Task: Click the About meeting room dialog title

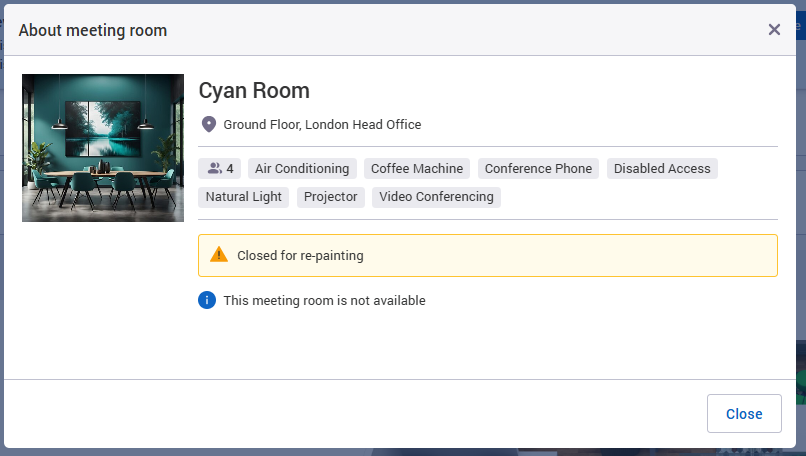Action: [93, 31]
